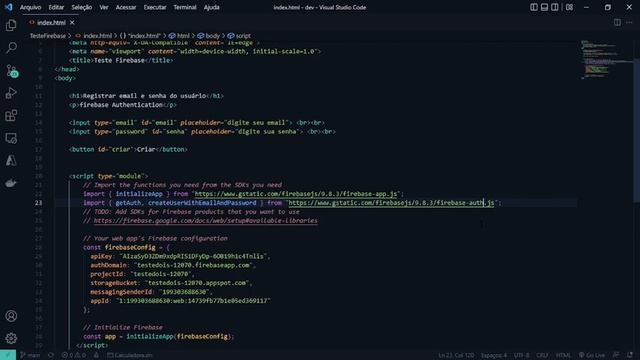Click the remote window indicator in status bar

[8, 355]
